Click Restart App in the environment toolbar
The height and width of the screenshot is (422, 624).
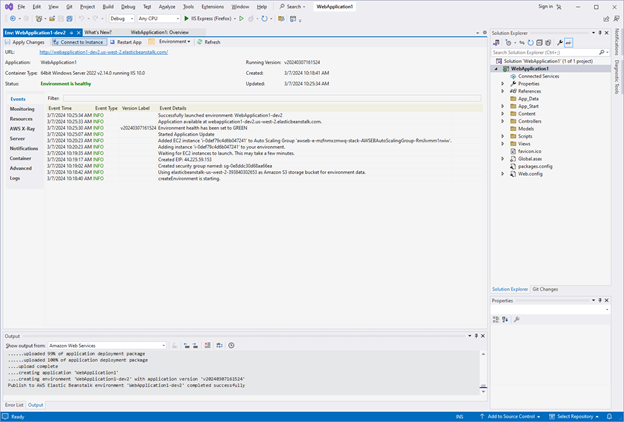[129, 42]
